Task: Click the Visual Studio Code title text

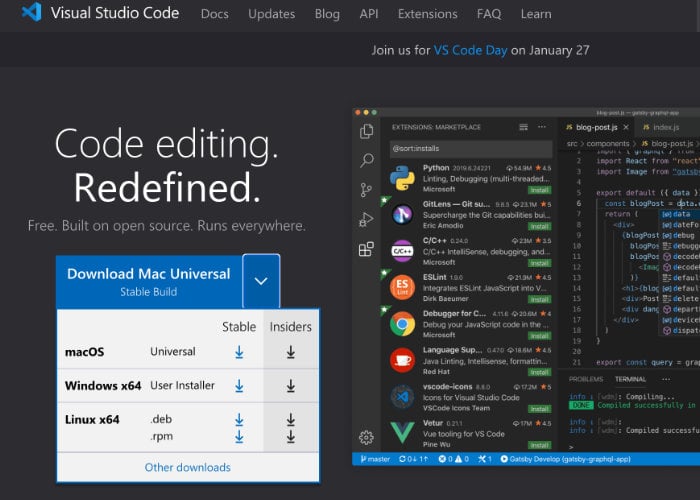Action: point(115,13)
